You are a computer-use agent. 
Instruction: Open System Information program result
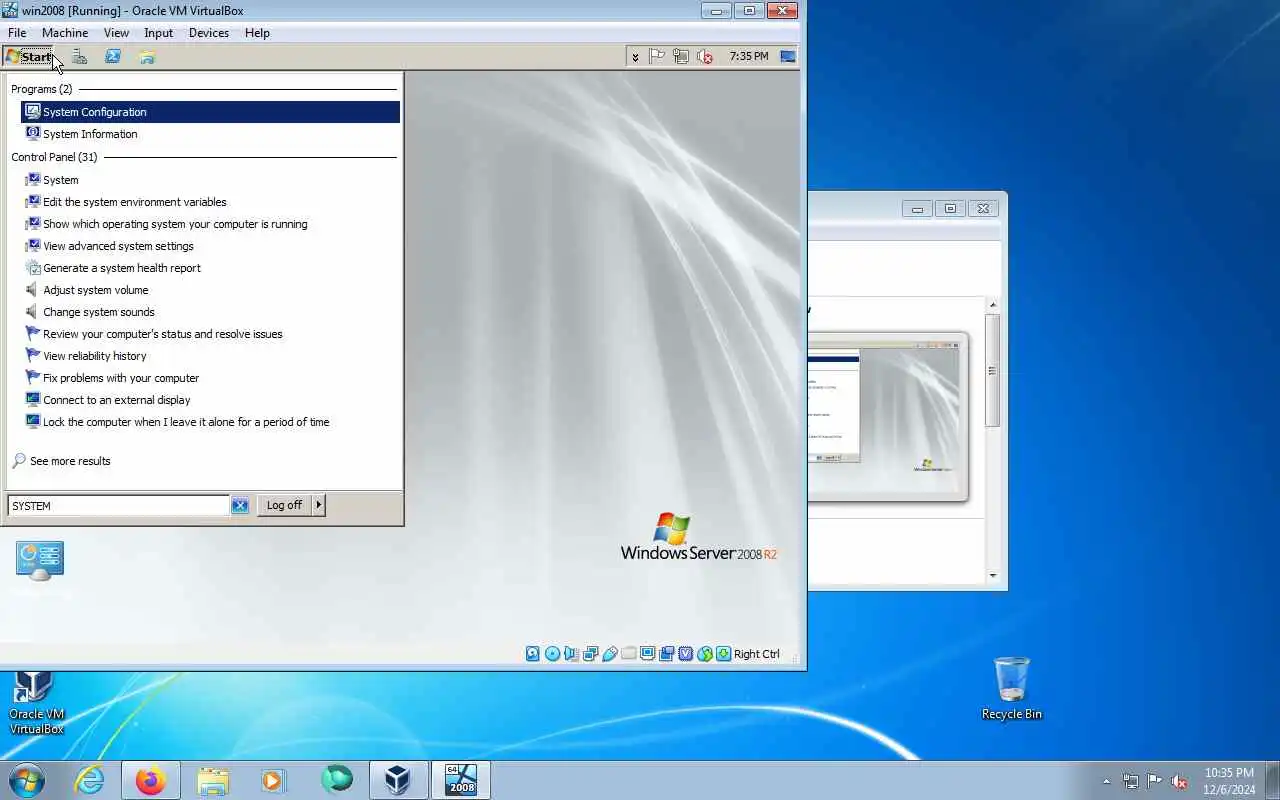pyautogui.click(x=211, y=134)
